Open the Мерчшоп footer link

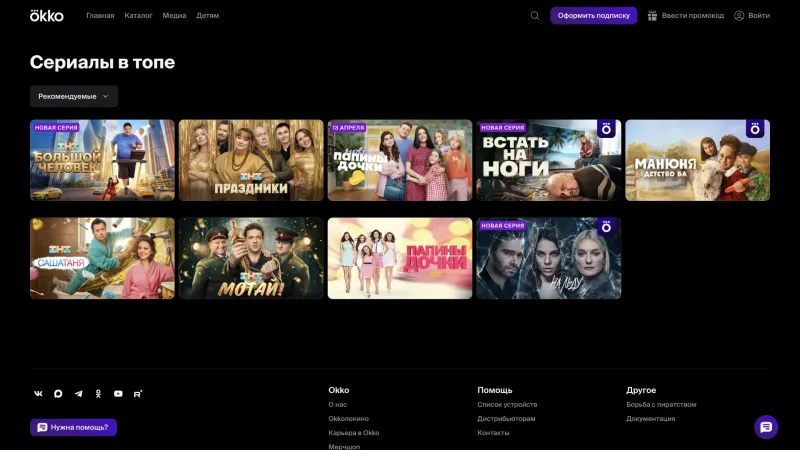coord(344,446)
